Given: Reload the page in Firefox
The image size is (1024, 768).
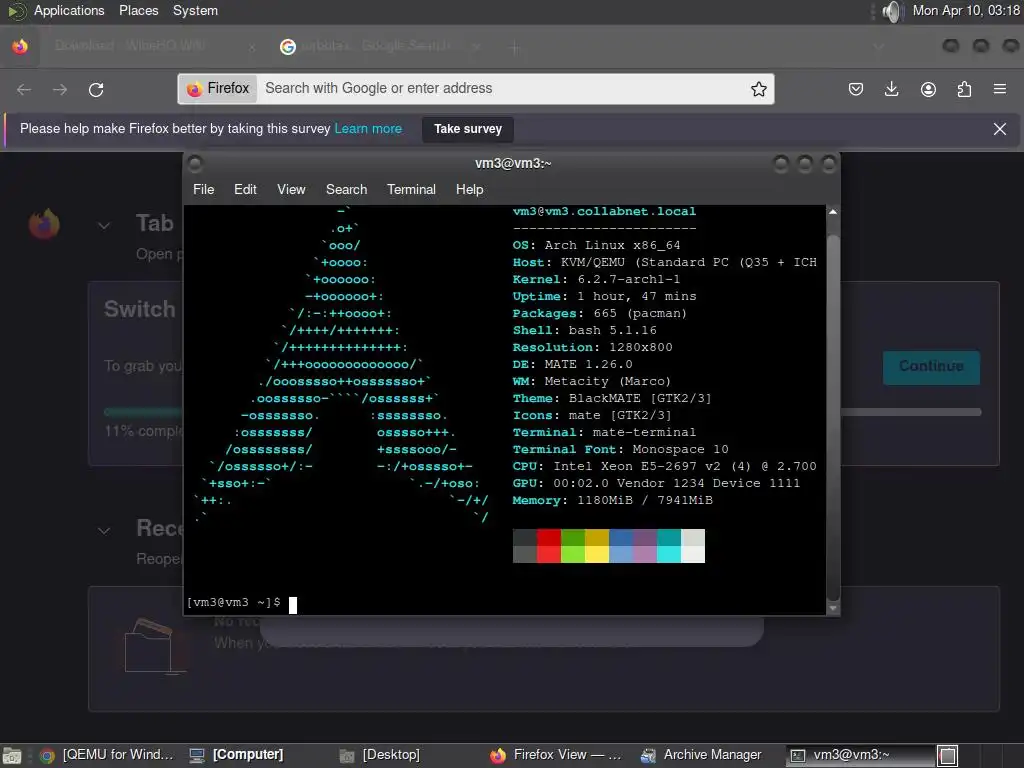Looking at the screenshot, I should point(96,89).
